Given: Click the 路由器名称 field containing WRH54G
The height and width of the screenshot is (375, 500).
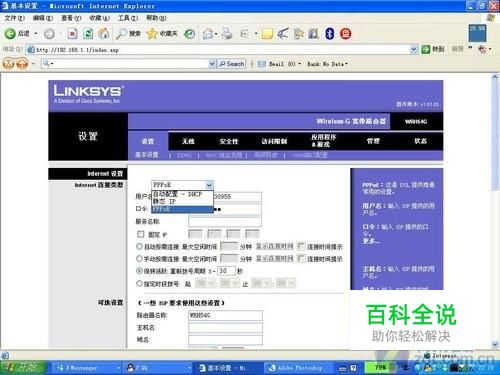Looking at the screenshot, I should point(225,315).
